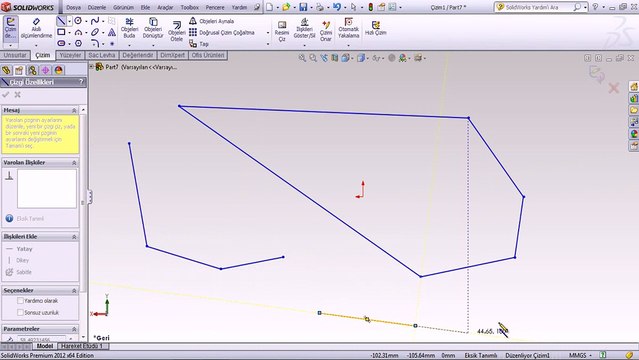The width and height of the screenshot is (639, 360).
Task: Select the Line sketch tool
Action: coord(61,21)
